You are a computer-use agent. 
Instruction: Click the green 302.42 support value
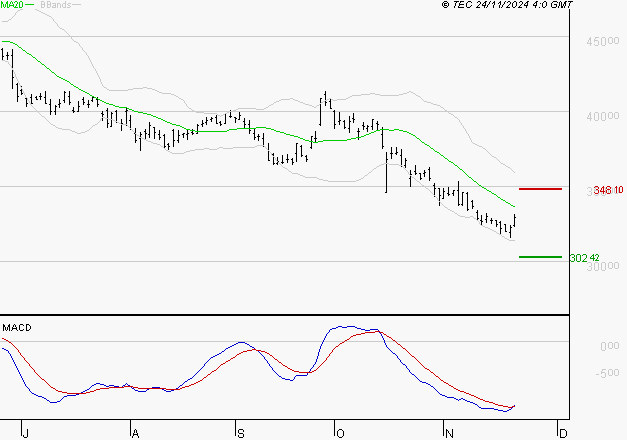coord(585,258)
